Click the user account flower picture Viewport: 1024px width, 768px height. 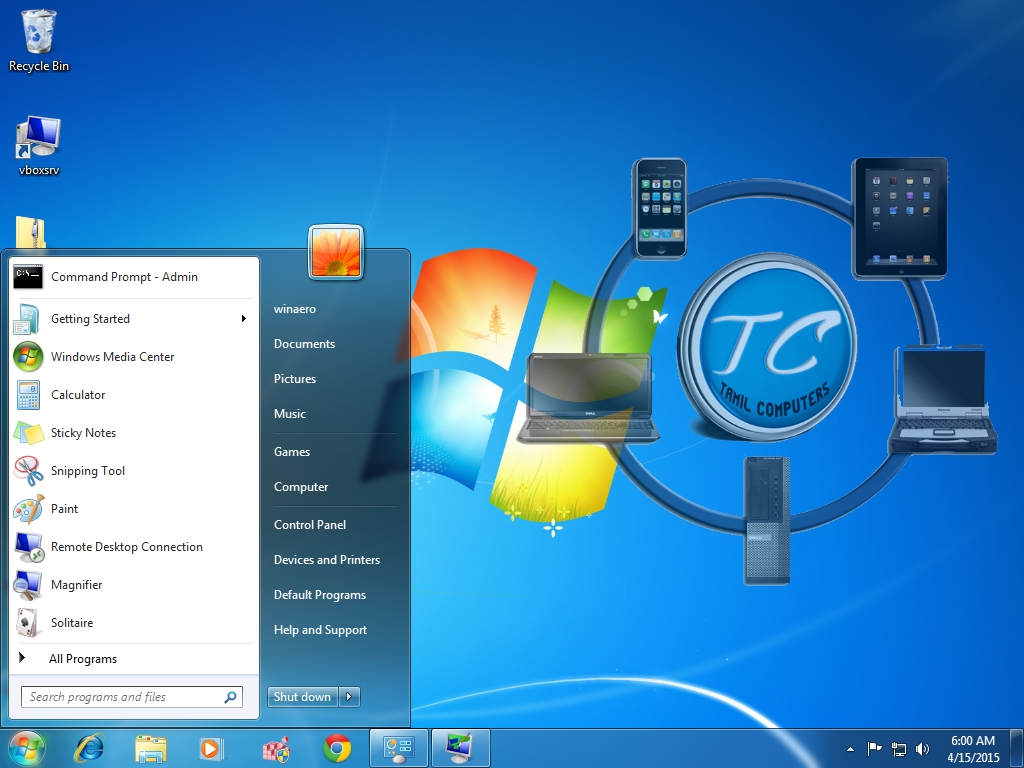click(x=336, y=252)
